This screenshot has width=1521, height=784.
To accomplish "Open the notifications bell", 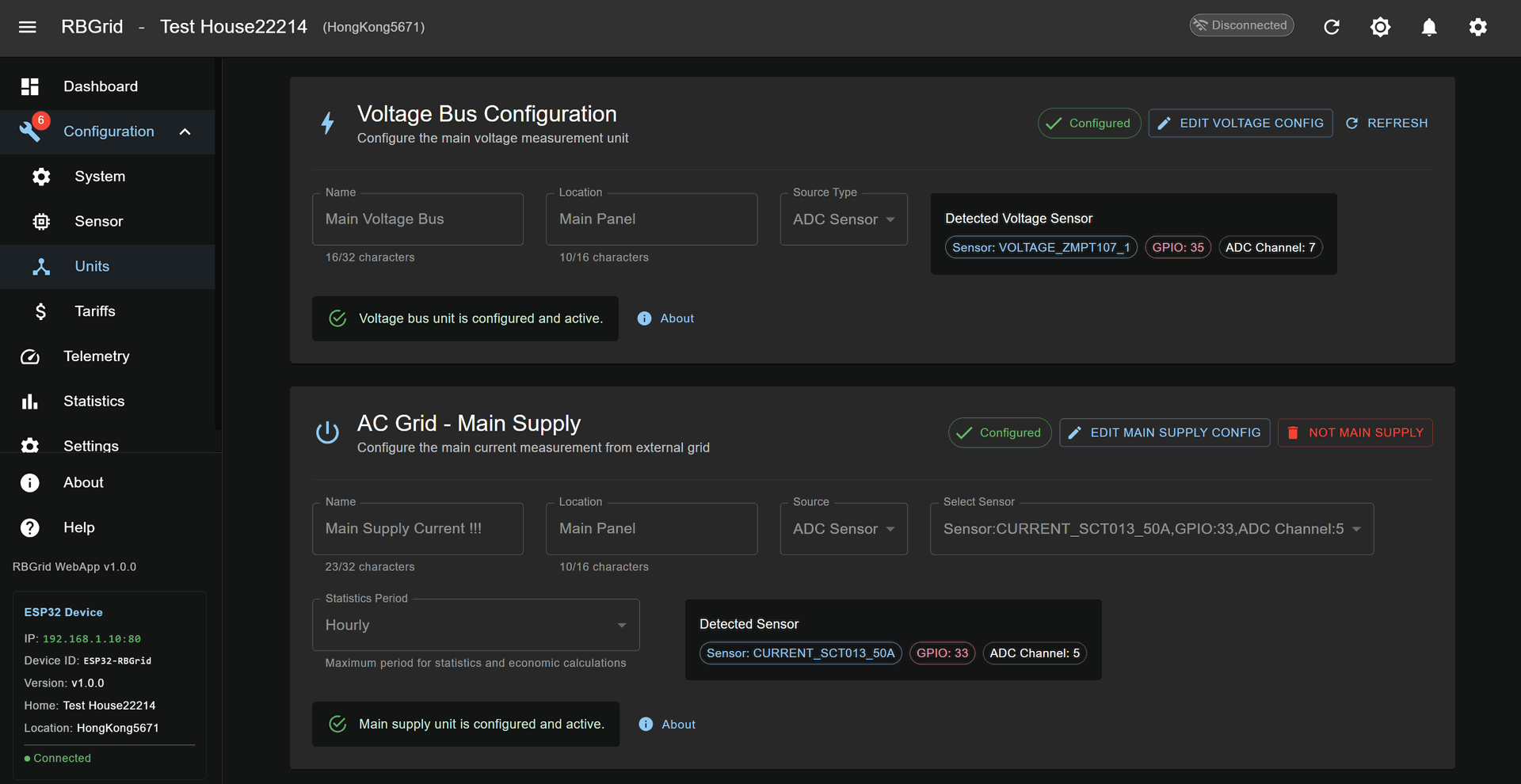I will (x=1429, y=27).
